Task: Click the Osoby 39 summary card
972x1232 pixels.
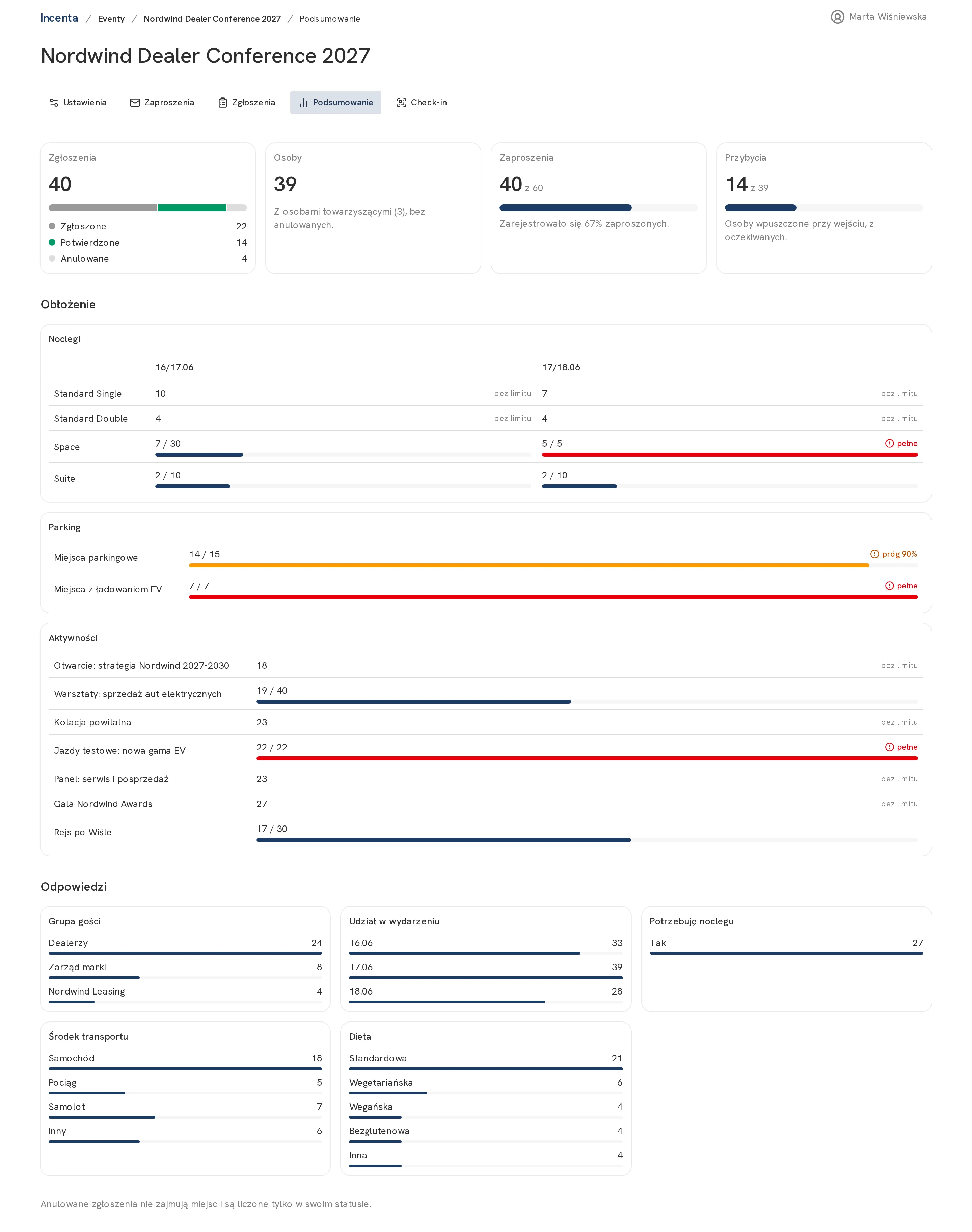Action: [373, 208]
